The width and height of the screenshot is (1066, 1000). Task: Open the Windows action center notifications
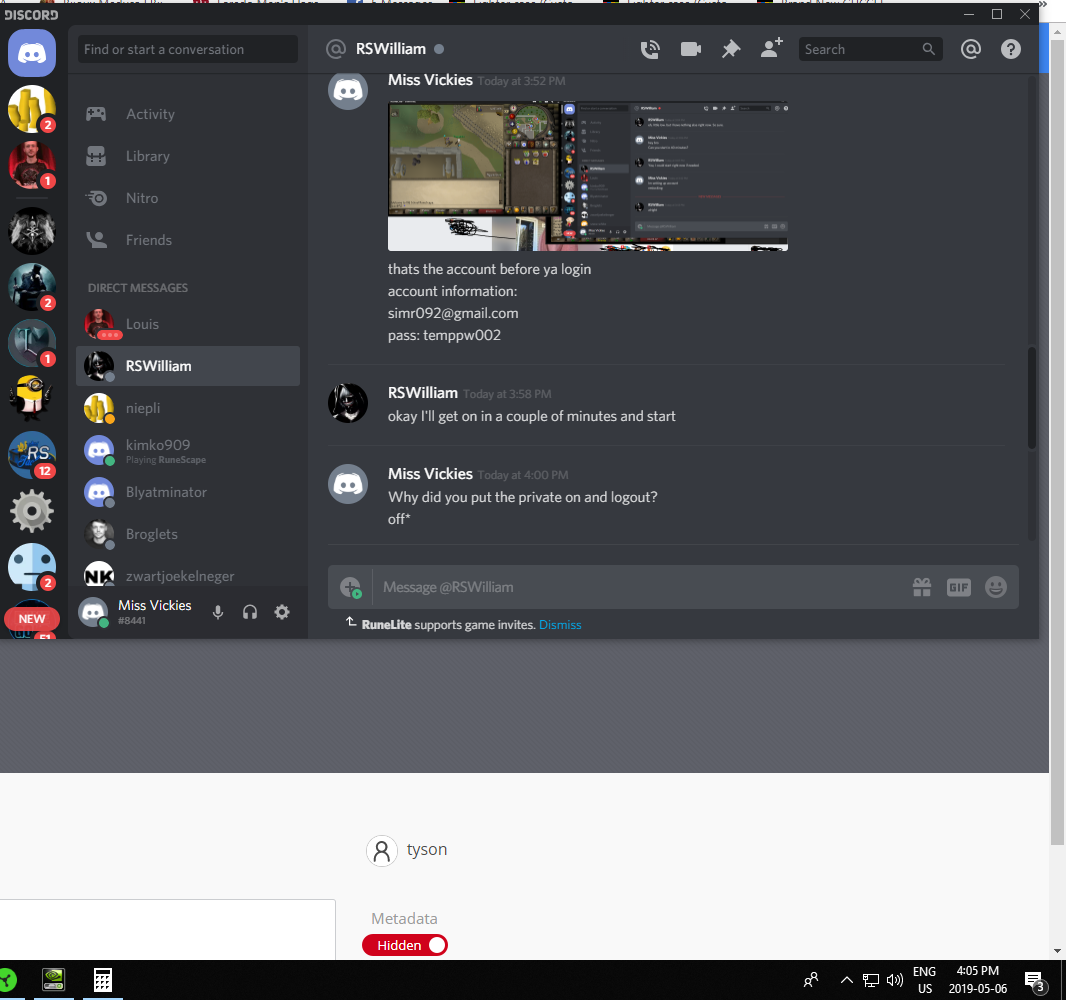point(1035,980)
